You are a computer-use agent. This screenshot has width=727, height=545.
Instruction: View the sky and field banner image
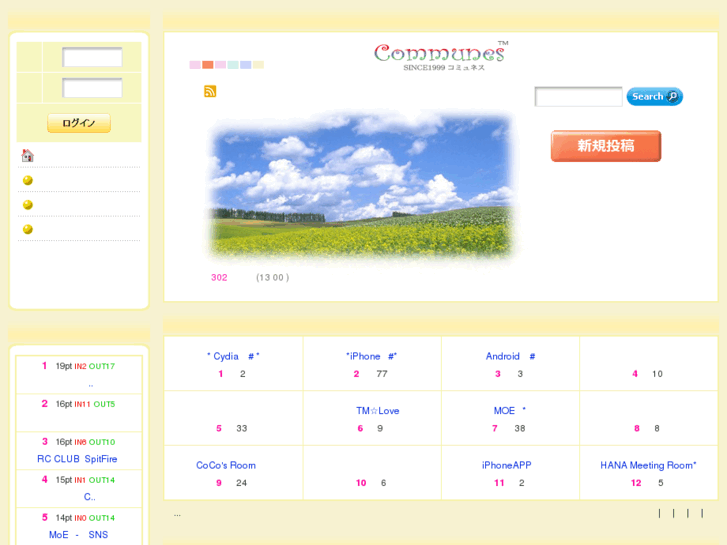pos(362,188)
